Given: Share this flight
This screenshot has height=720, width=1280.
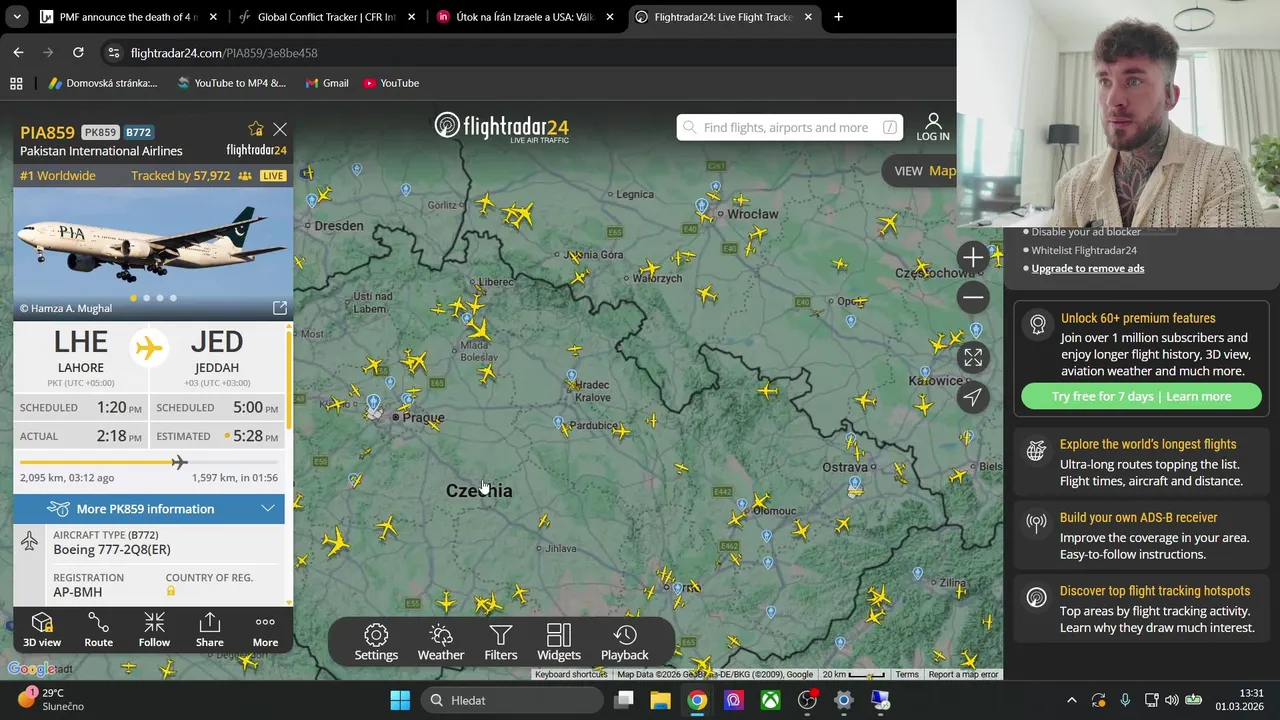Looking at the screenshot, I should pos(210,631).
